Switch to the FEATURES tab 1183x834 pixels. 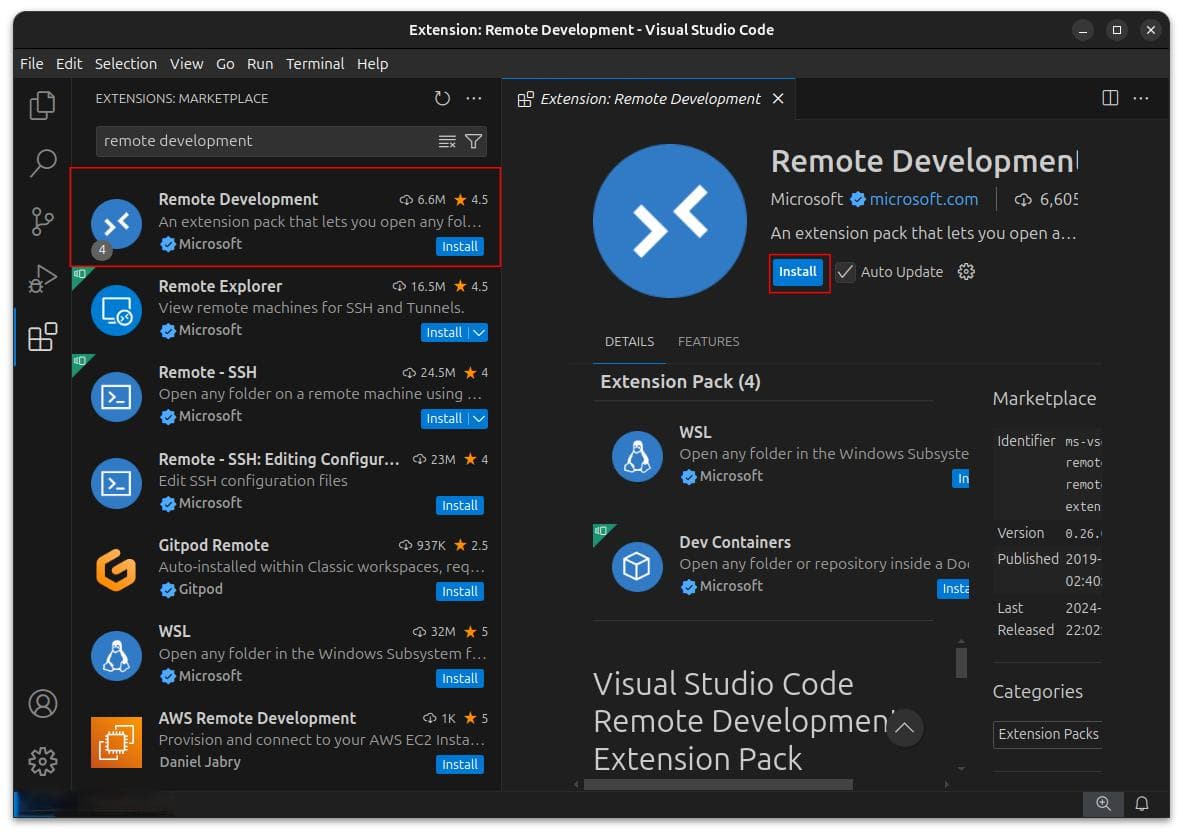pyautogui.click(x=708, y=342)
